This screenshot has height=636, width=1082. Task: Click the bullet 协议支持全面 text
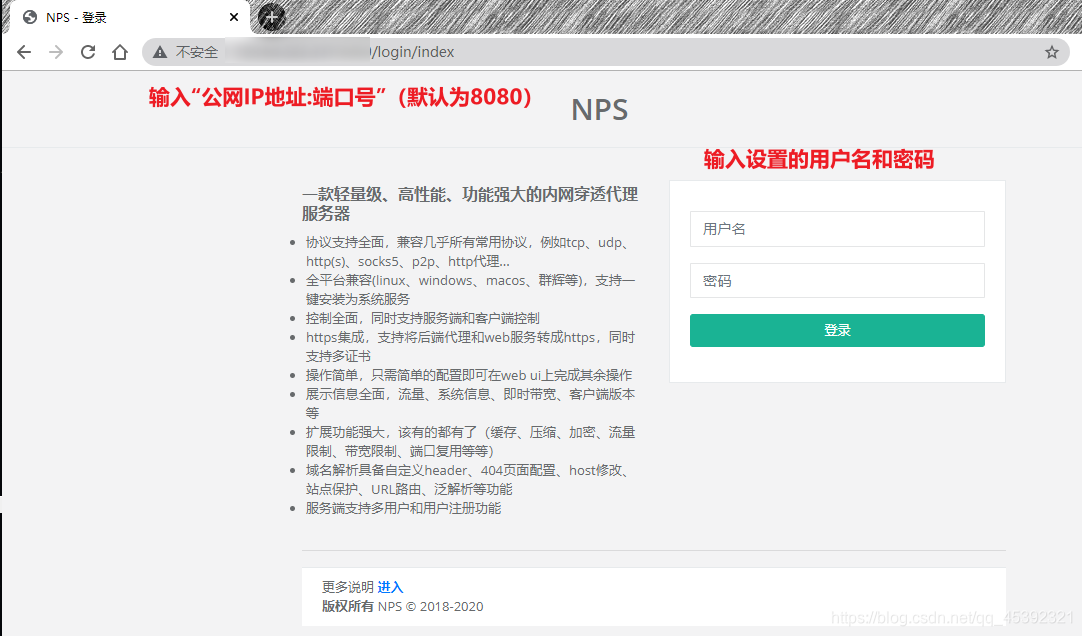(x=470, y=252)
